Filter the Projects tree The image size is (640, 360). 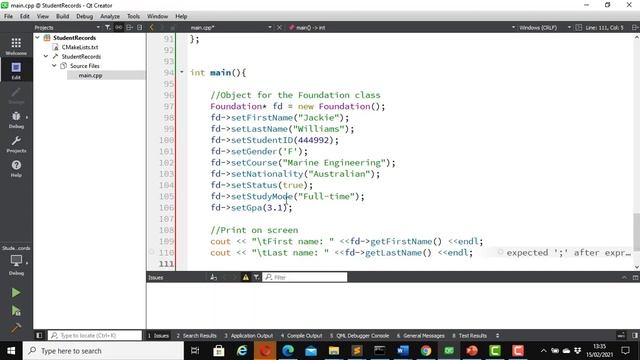pyautogui.click(x=107, y=27)
